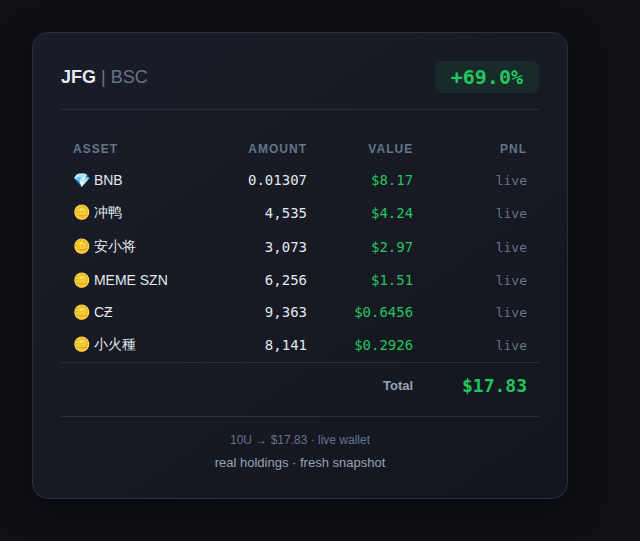Click the $4.24 value
640x541 pixels.
[x=392, y=213]
